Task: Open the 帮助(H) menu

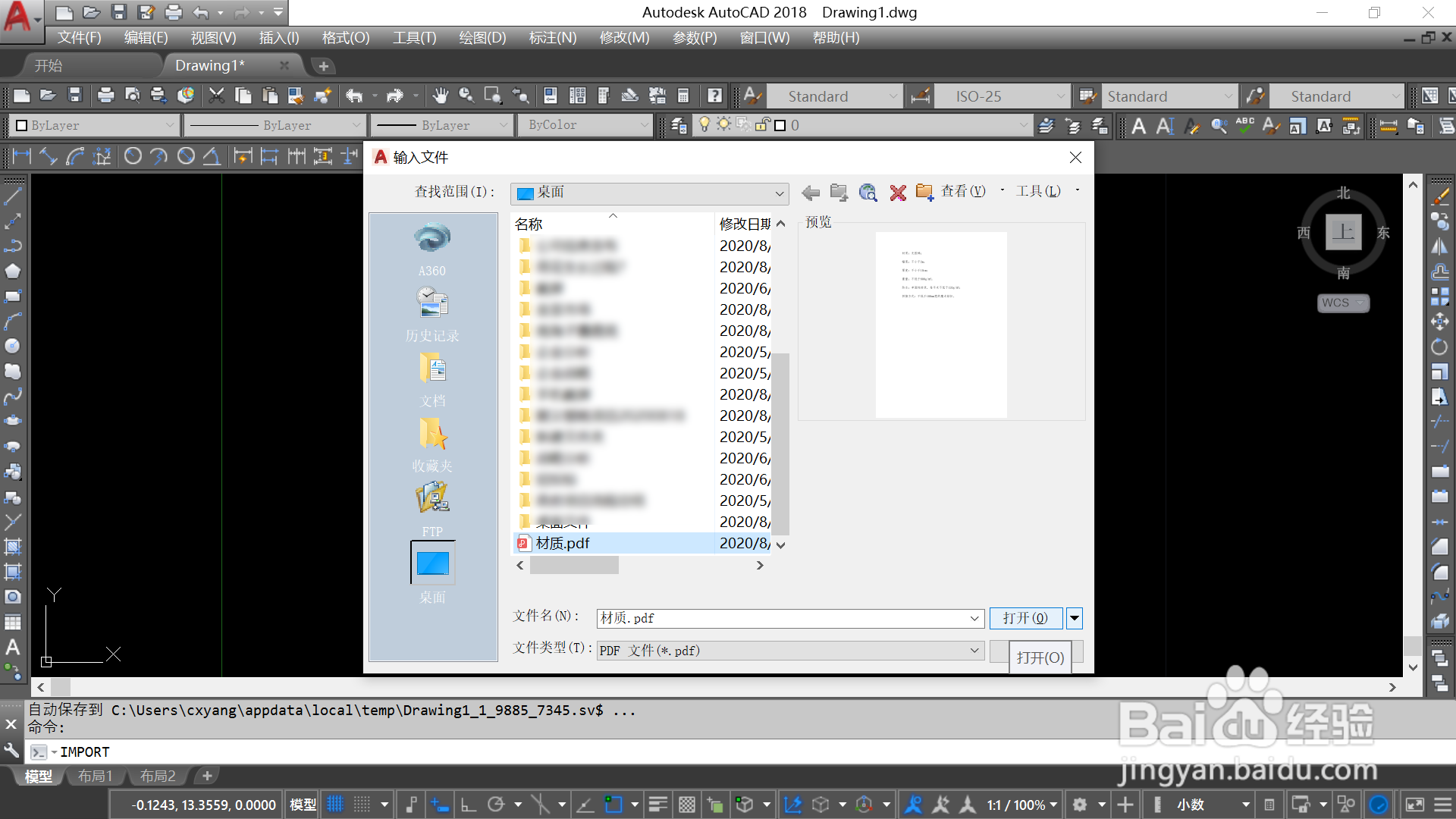Action: pos(836,38)
